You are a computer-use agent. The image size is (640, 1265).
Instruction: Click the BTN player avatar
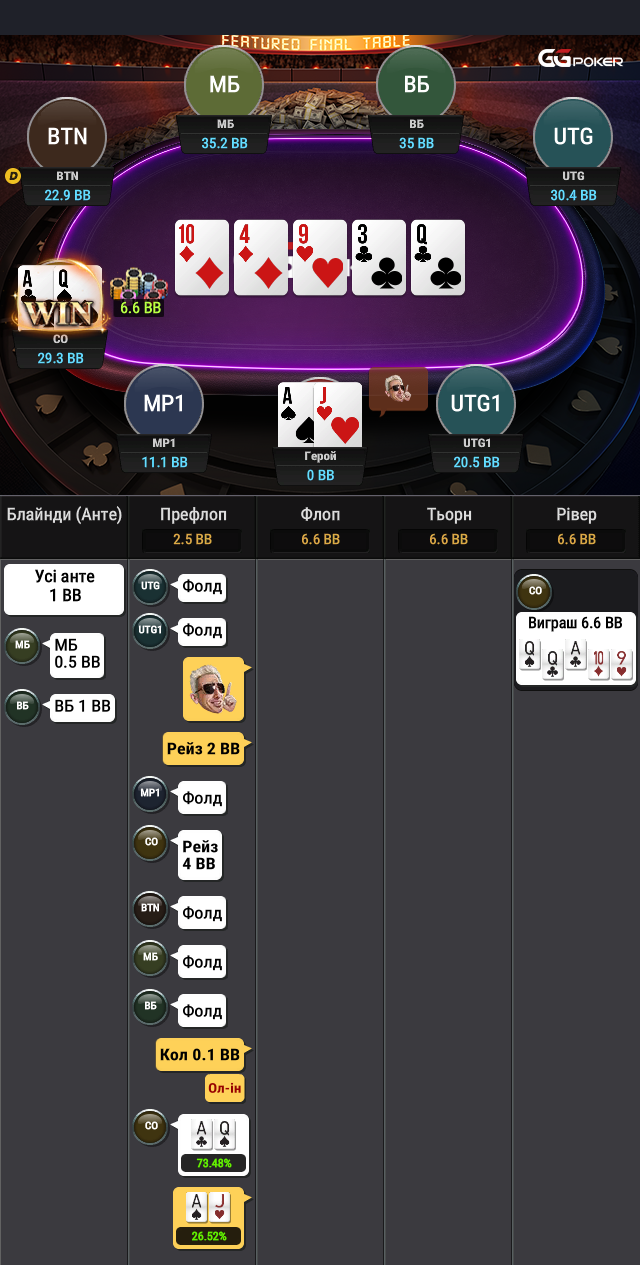[x=67, y=137]
